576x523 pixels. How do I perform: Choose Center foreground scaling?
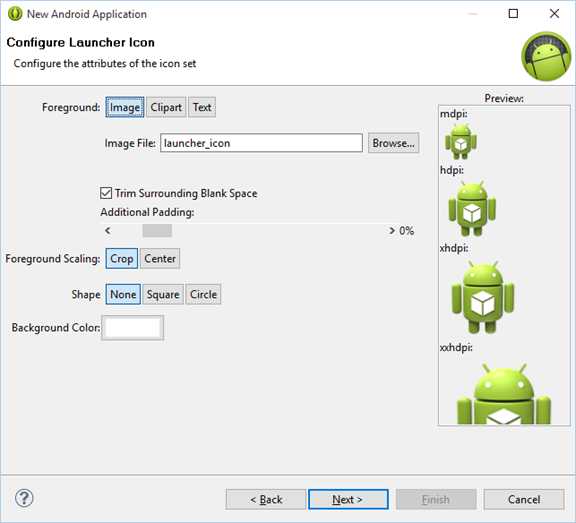[160, 259]
